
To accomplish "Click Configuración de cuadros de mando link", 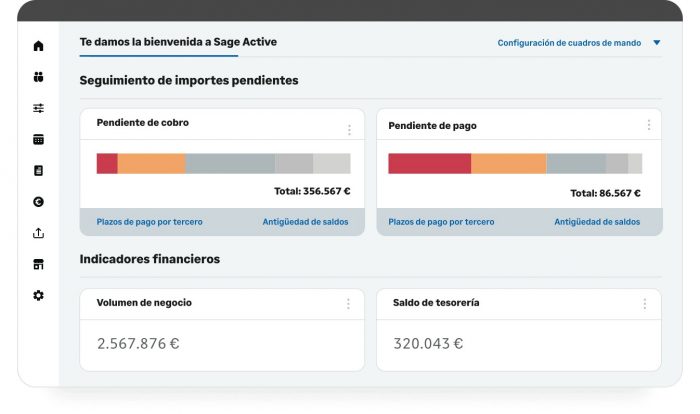I will pyautogui.click(x=569, y=43).
